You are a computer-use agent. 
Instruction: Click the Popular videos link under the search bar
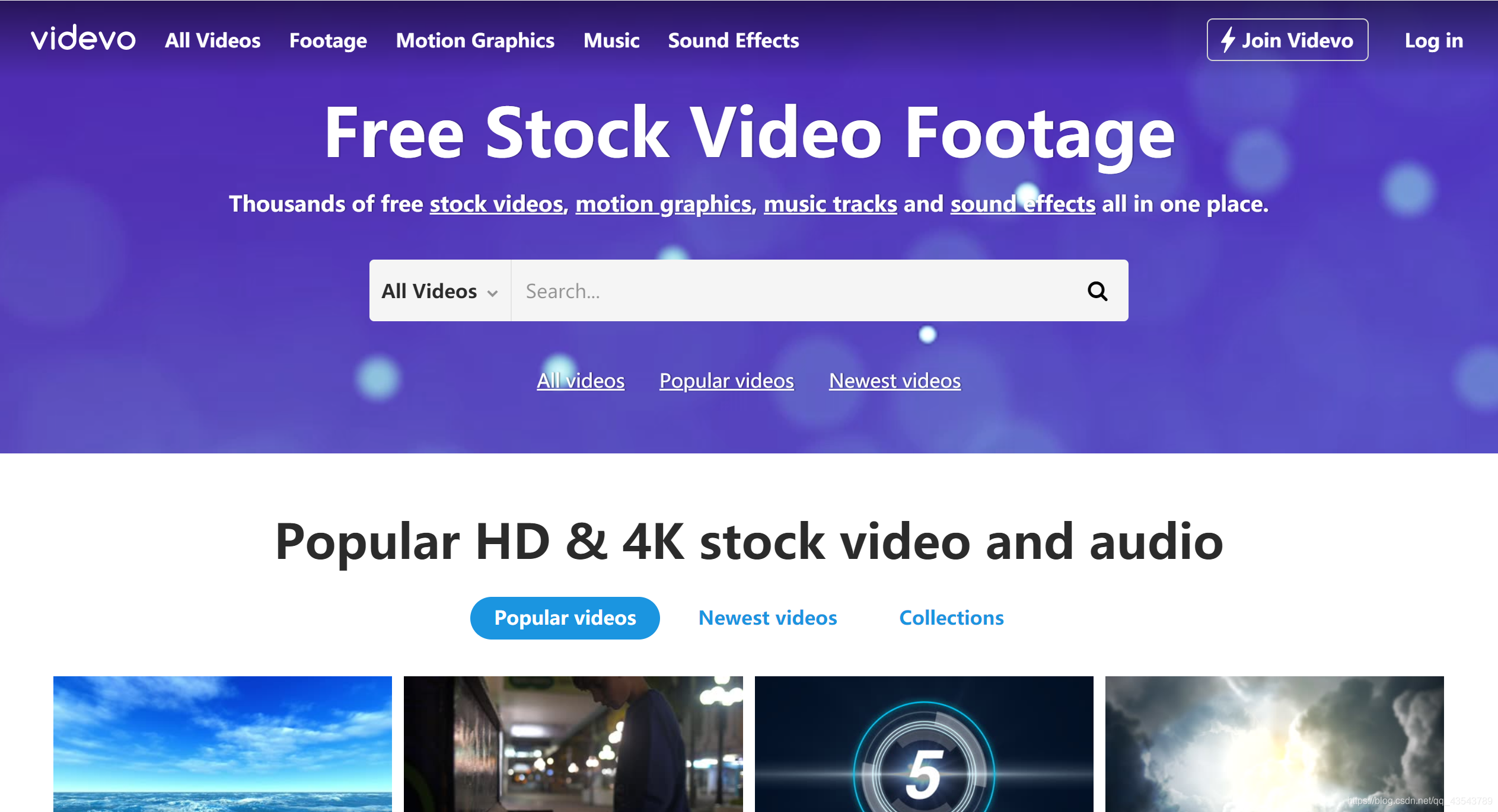(x=726, y=381)
